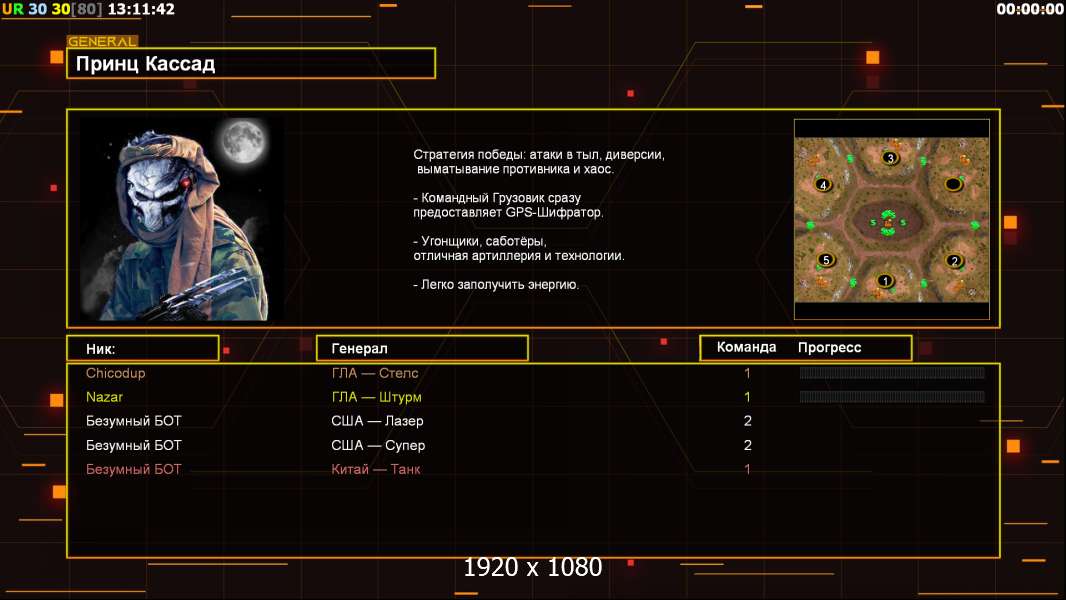Click start position marker 3 on the minimap
Viewport: 1066px width, 600px height.
(x=891, y=158)
